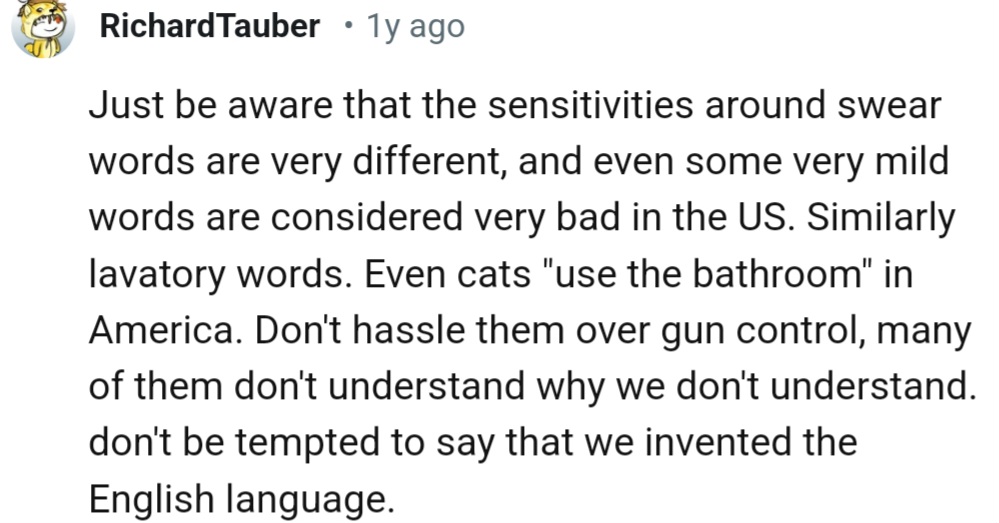The image size is (999, 523).
Task: Open the RichardTauber username link
Action: (209, 26)
